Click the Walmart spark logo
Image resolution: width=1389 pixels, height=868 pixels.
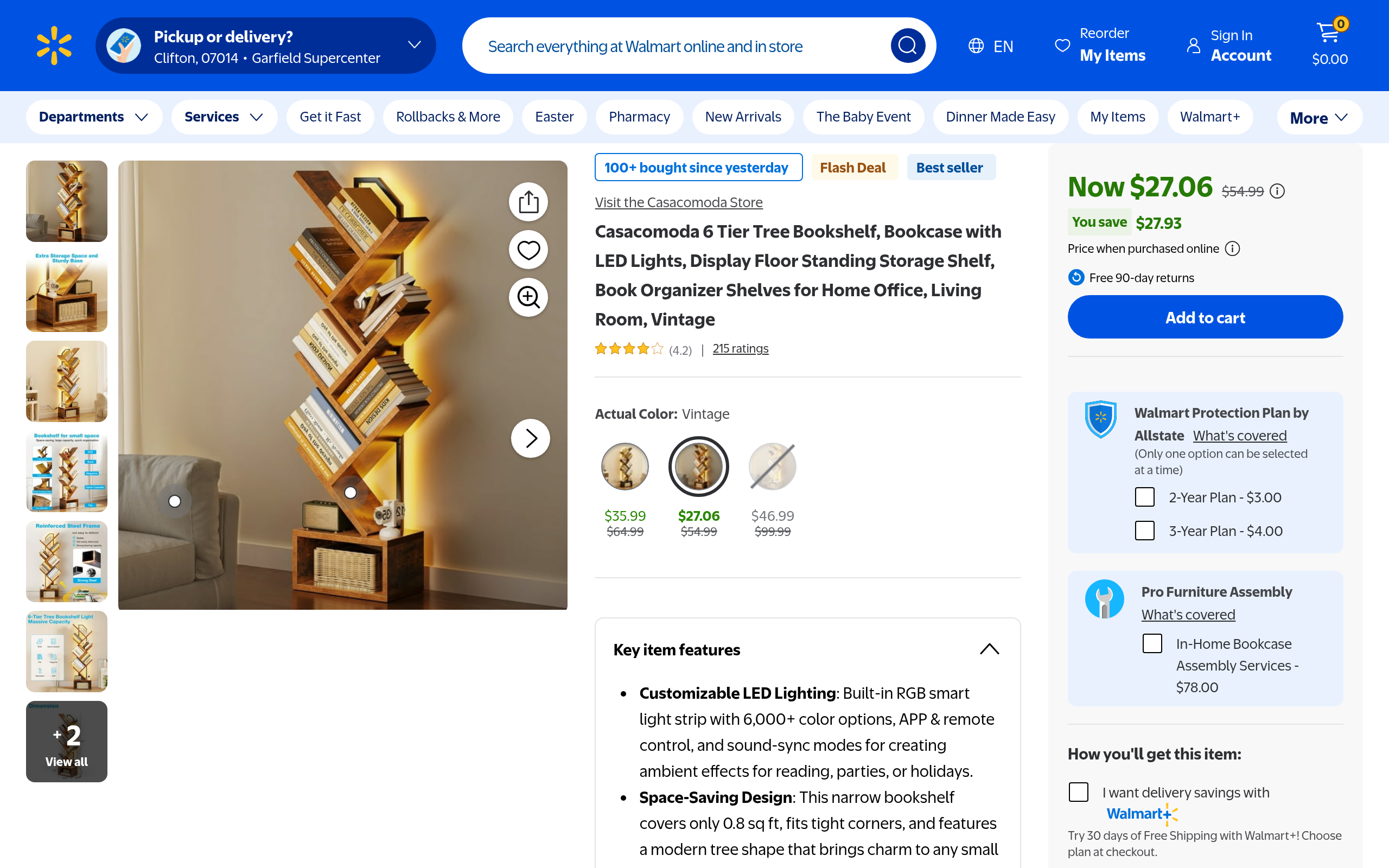tap(54, 46)
